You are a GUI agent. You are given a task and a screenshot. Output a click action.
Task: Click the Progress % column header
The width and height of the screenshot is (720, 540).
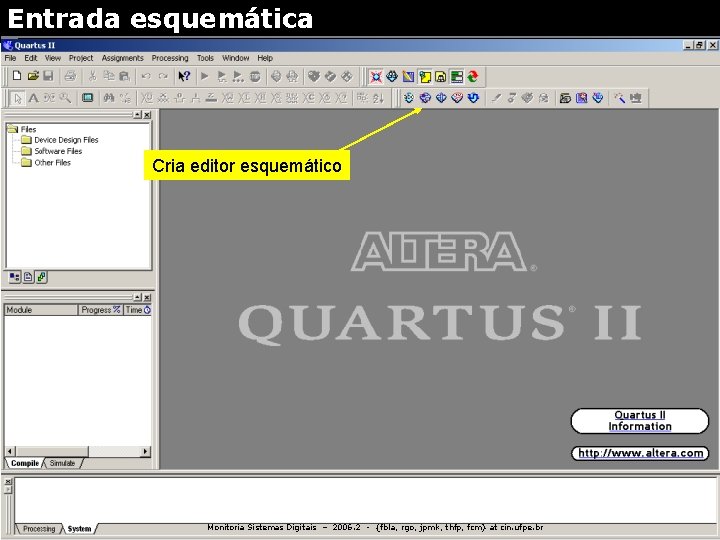pyautogui.click(x=101, y=310)
